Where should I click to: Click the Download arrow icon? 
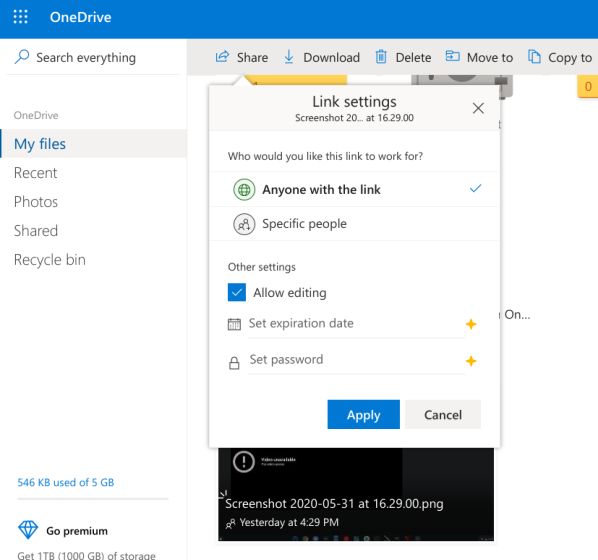pos(289,57)
